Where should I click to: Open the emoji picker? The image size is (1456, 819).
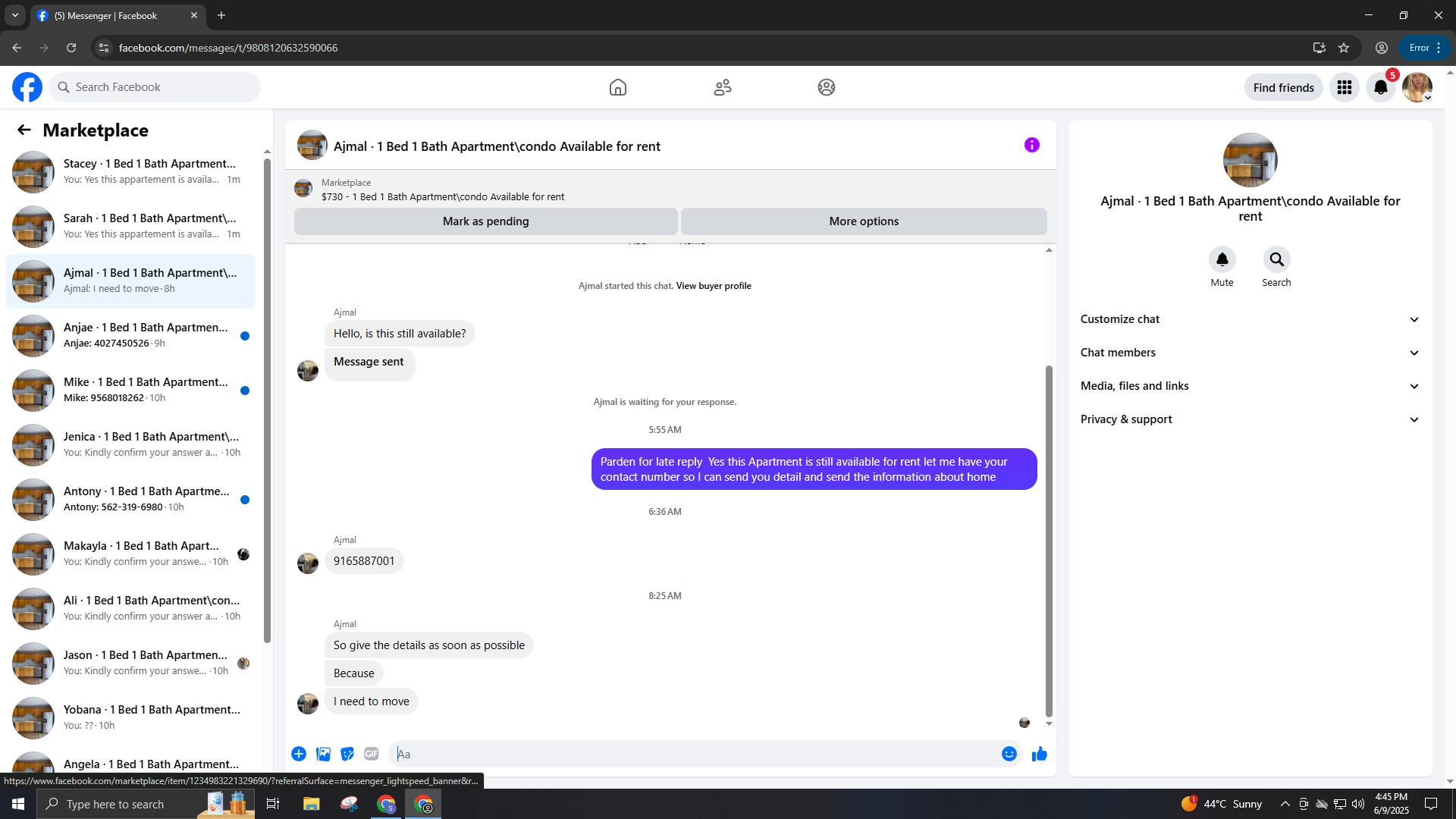pyautogui.click(x=1009, y=754)
